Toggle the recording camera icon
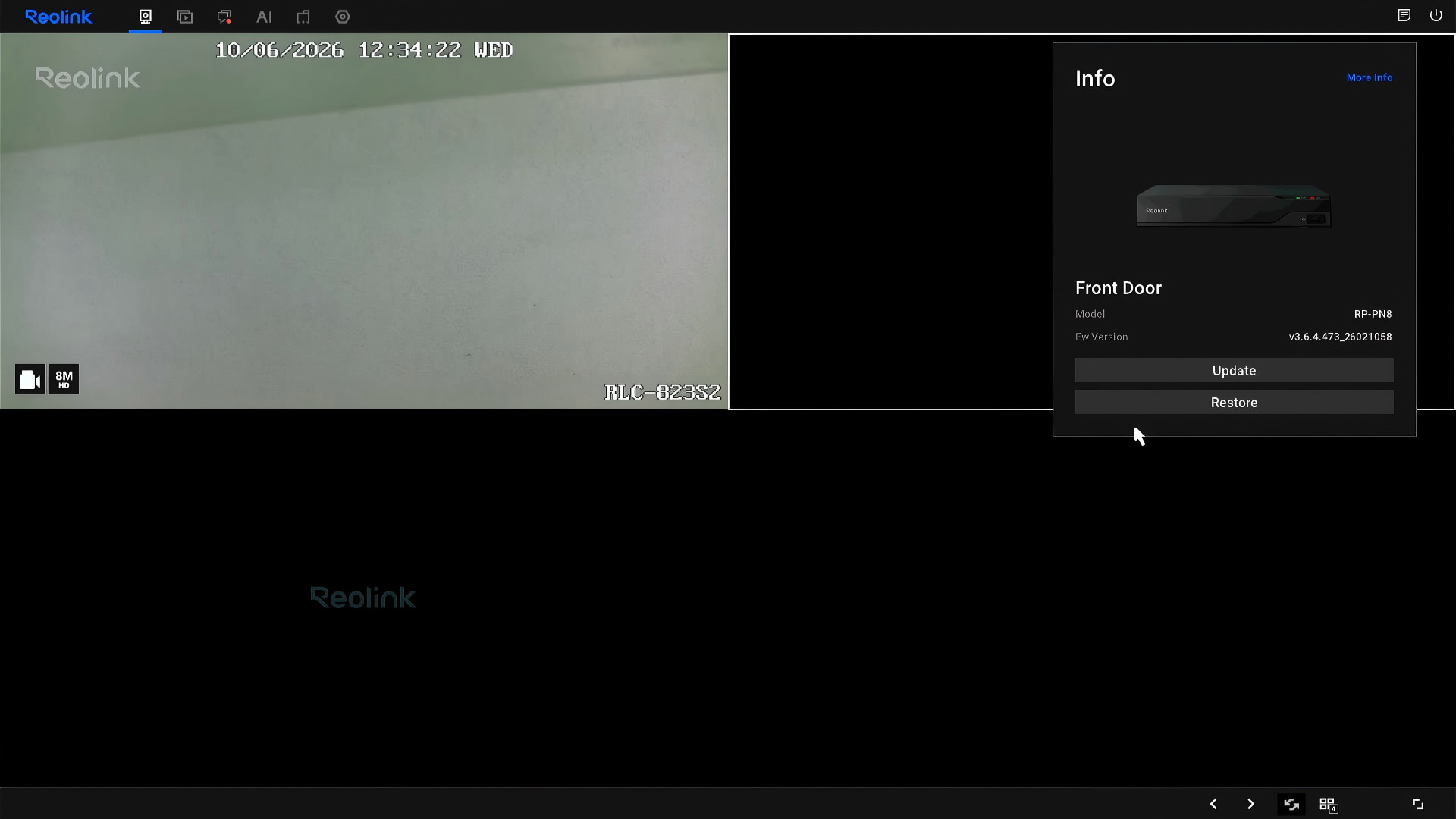The image size is (1456, 819). click(x=30, y=379)
